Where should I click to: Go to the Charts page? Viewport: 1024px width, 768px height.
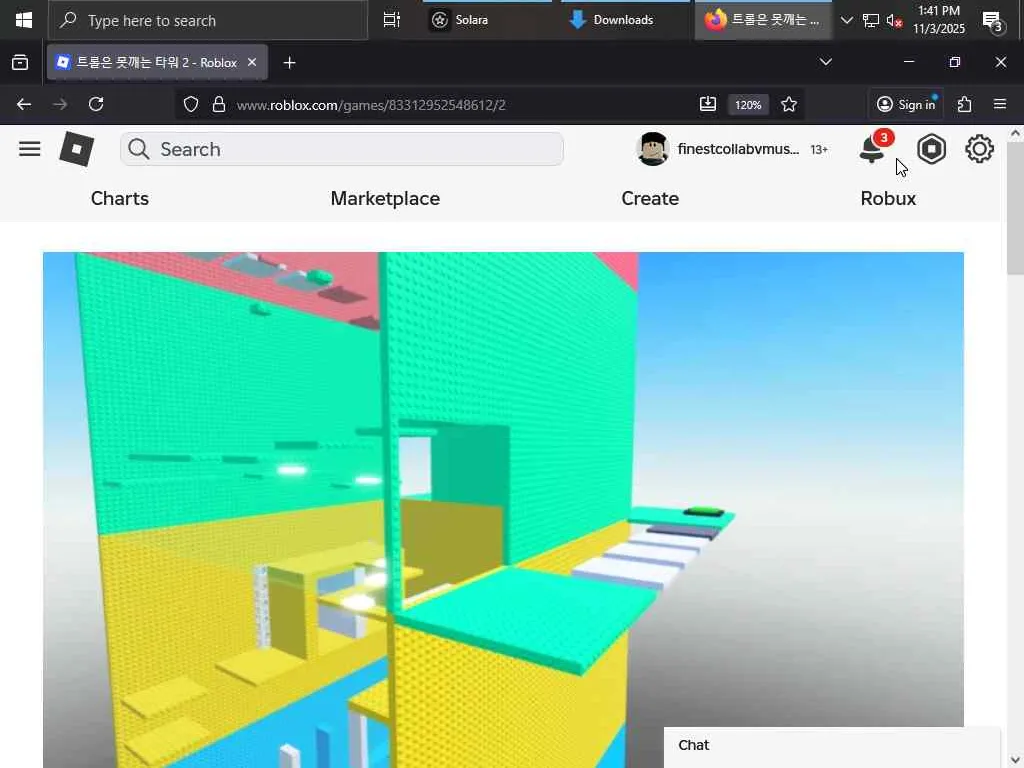coord(120,199)
